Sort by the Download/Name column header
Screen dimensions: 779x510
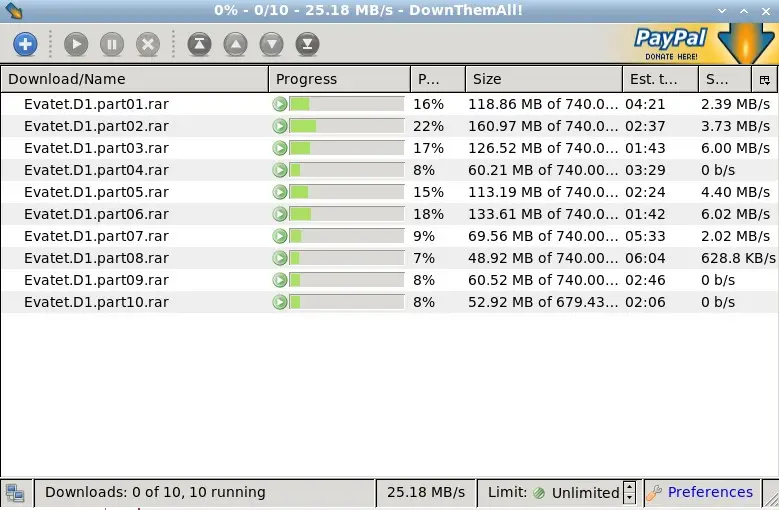pos(135,79)
